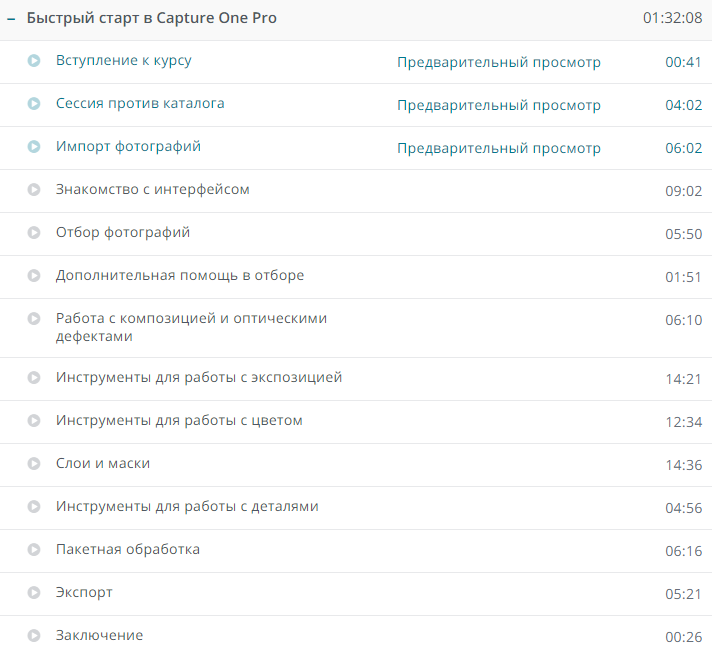Click play icon beside Слои и маски

click(x=34, y=464)
